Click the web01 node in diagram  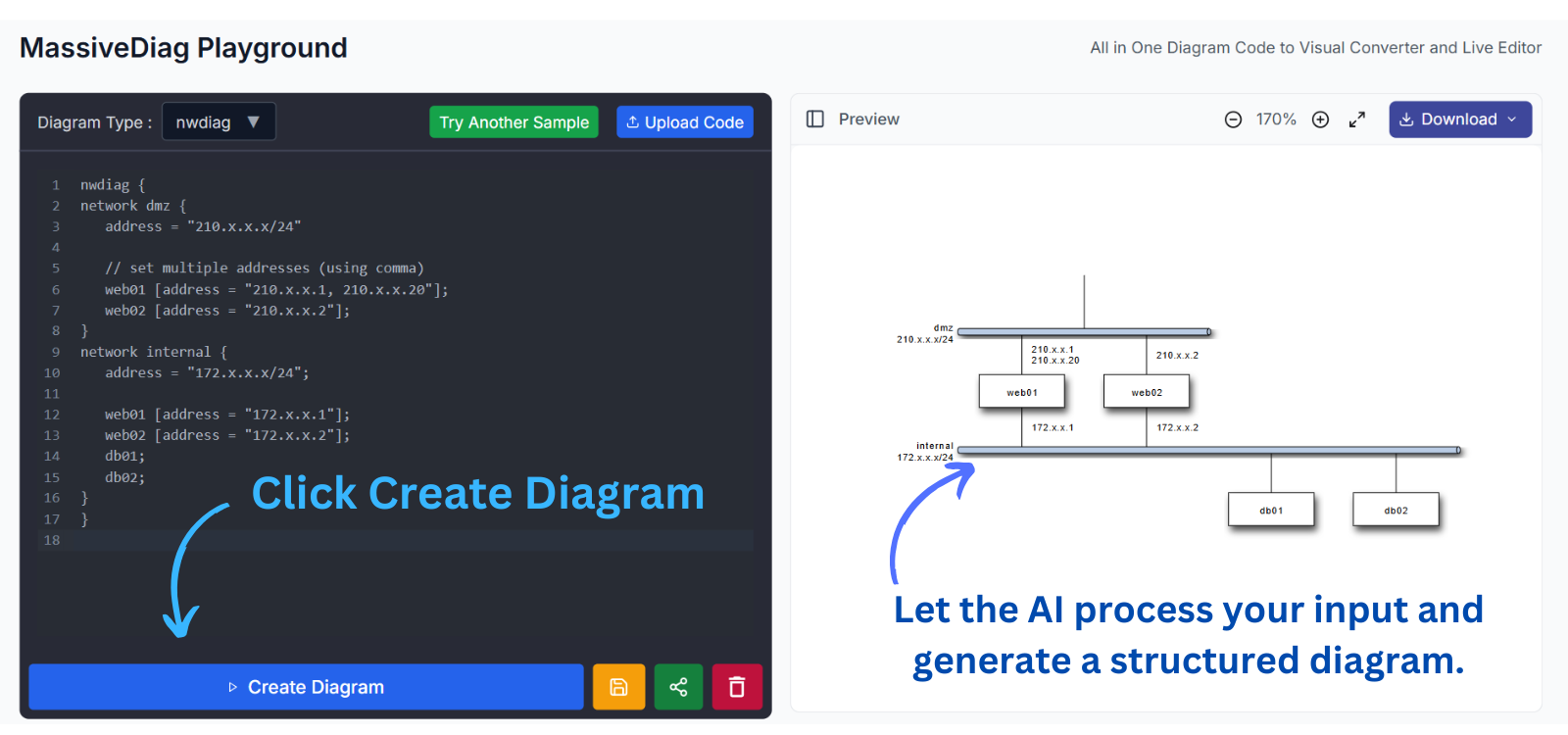coord(1021,392)
